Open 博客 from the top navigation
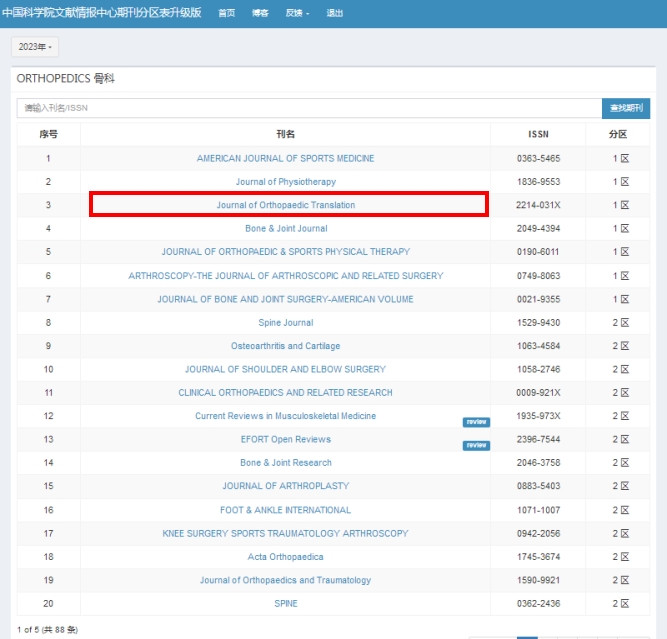This screenshot has width=667, height=639. click(260, 13)
